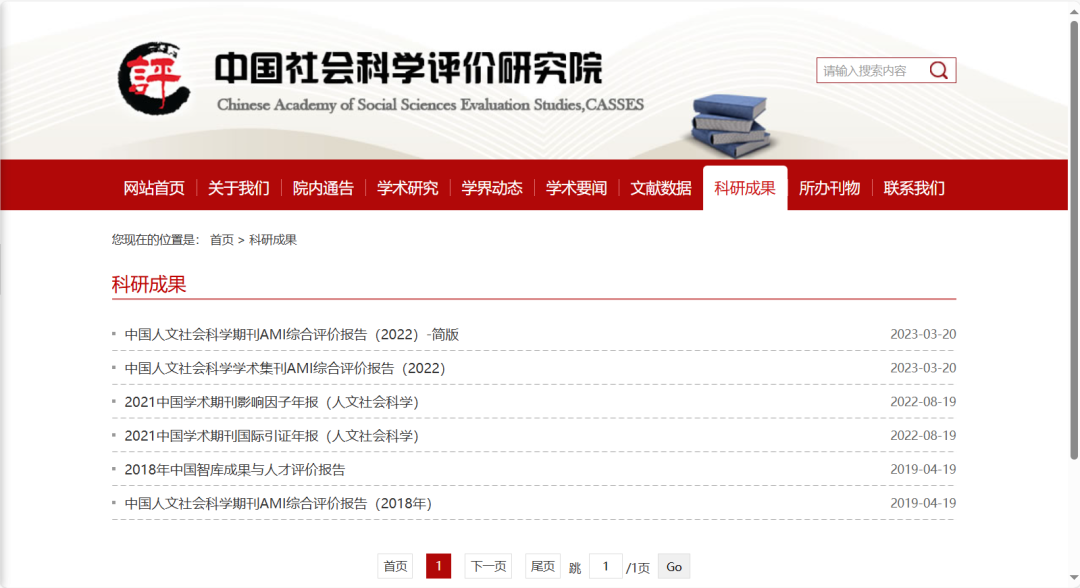Open the 联系我们 menu item

pyautogui.click(x=912, y=188)
